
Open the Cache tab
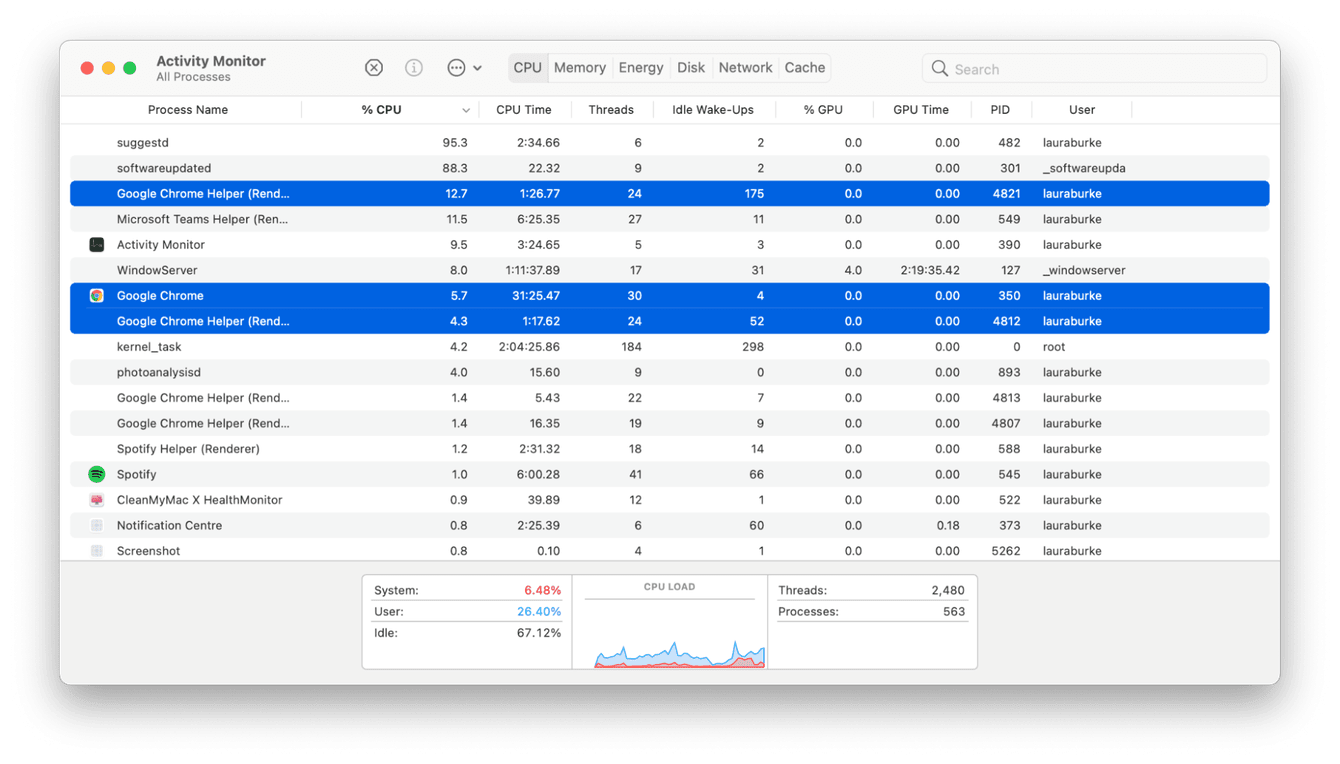tap(804, 67)
